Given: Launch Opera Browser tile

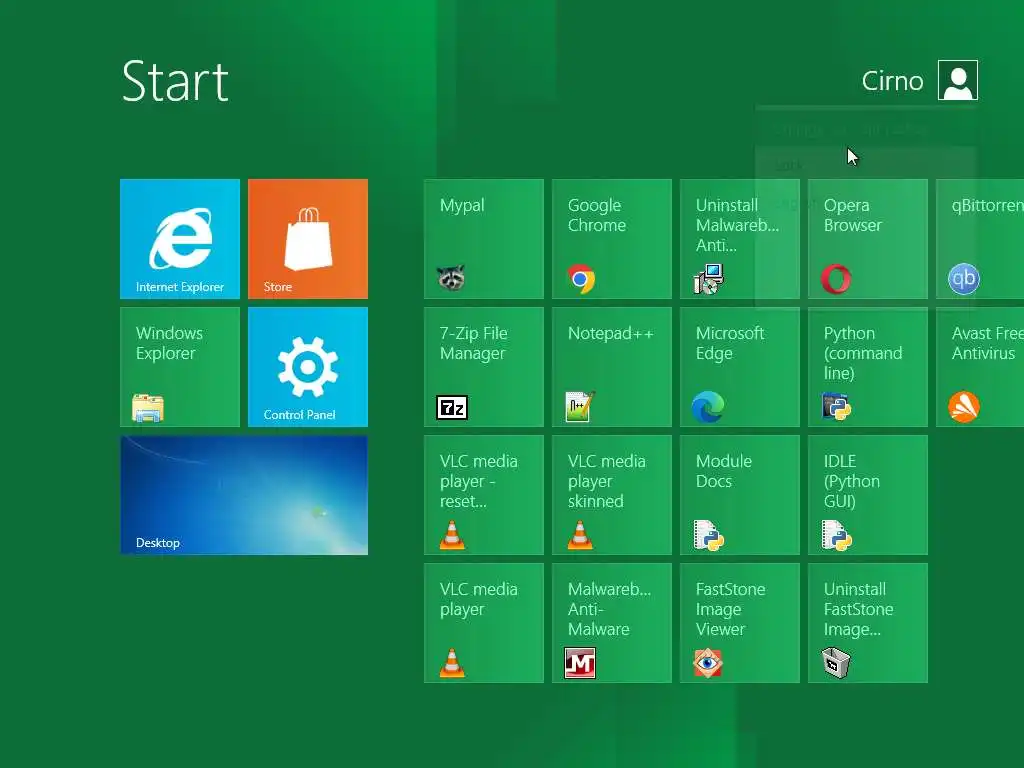Looking at the screenshot, I should (x=868, y=239).
